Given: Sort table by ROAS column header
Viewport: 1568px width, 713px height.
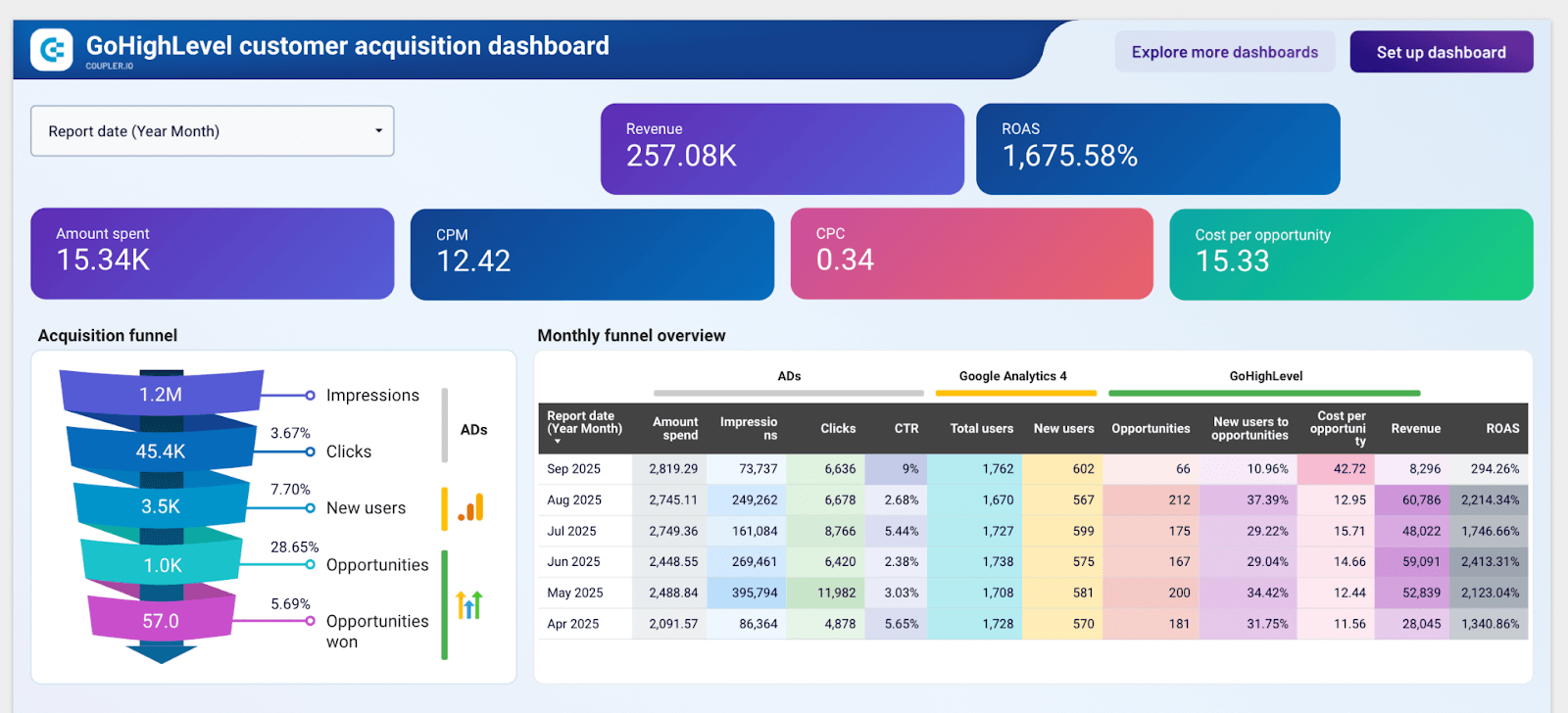Looking at the screenshot, I should 1501,428.
